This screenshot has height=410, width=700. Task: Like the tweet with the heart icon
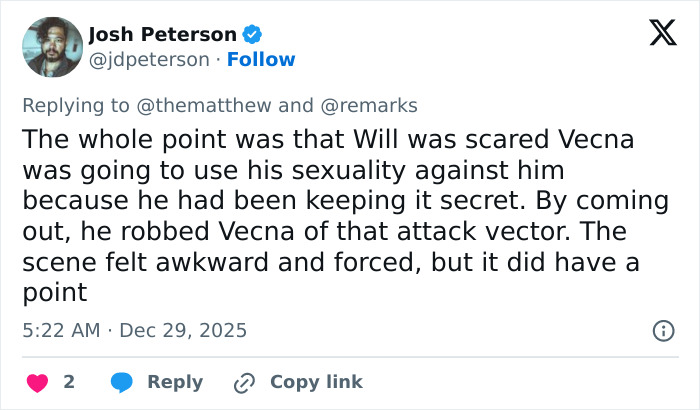click(37, 382)
